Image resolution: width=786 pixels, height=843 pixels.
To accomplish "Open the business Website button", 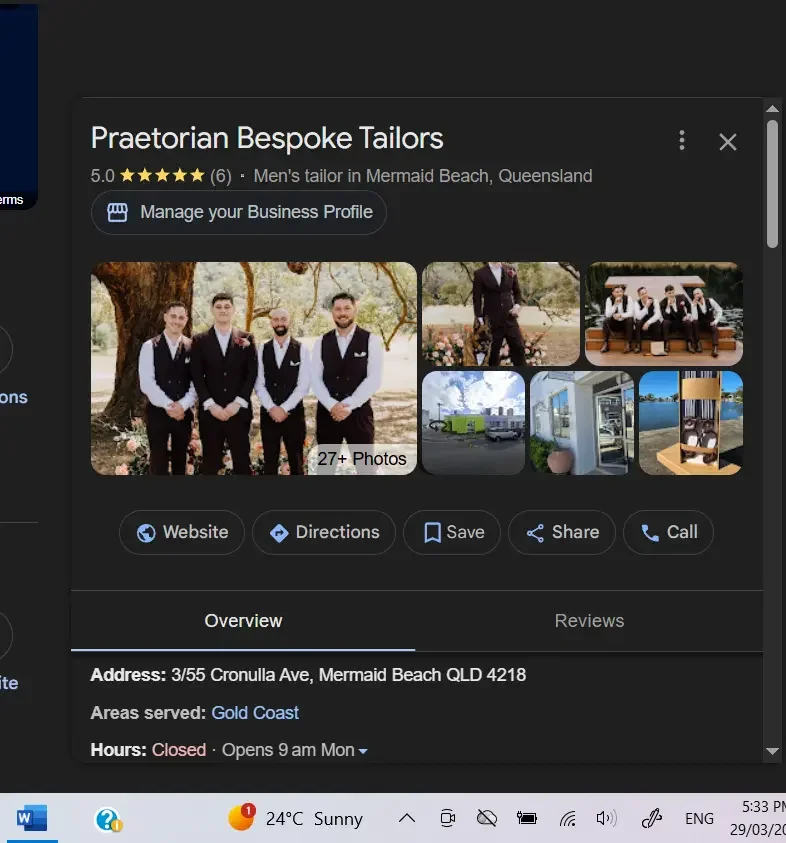I will click(x=182, y=532).
